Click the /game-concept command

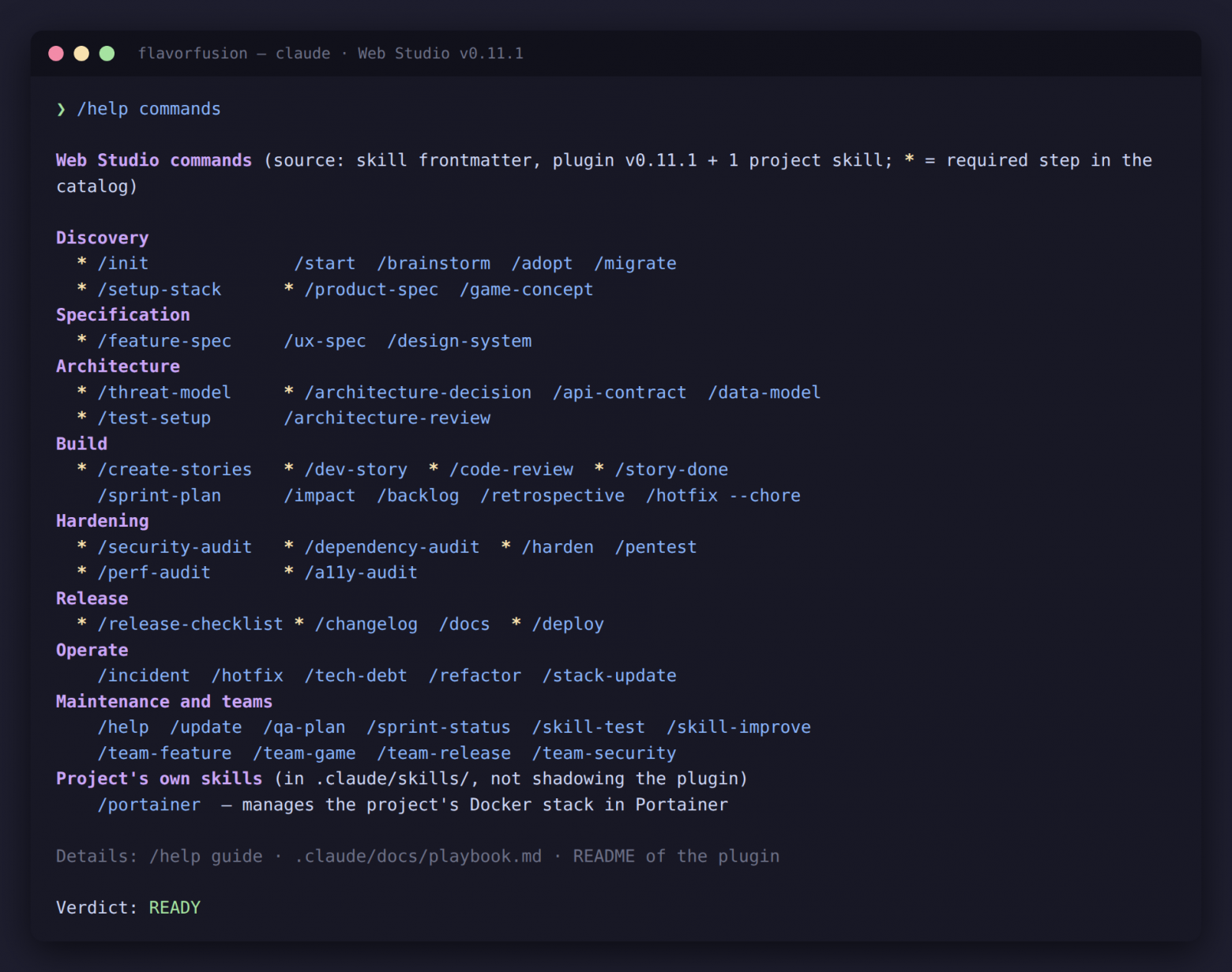coord(526,290)
